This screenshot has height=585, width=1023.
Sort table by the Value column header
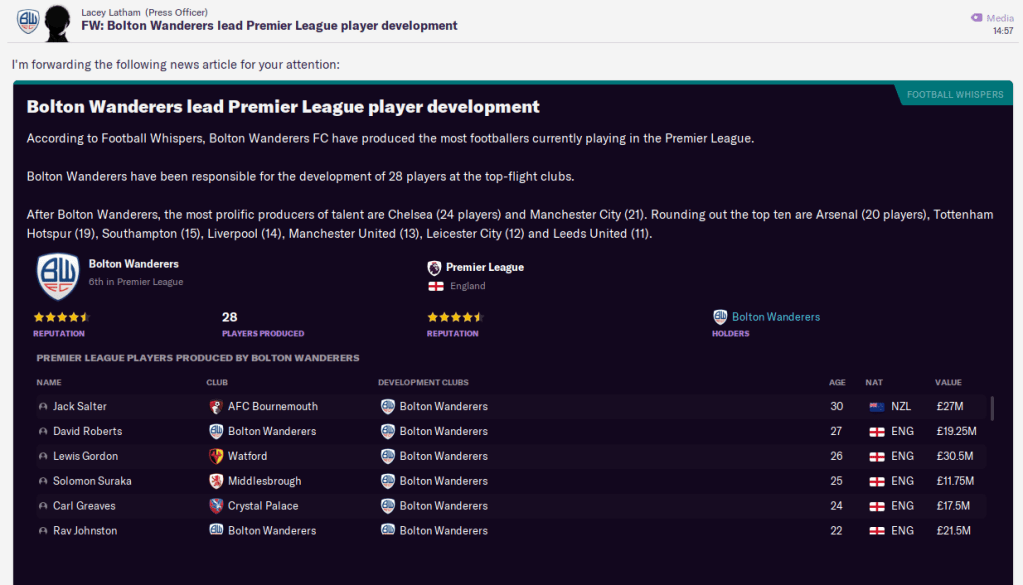click(947, 383)
